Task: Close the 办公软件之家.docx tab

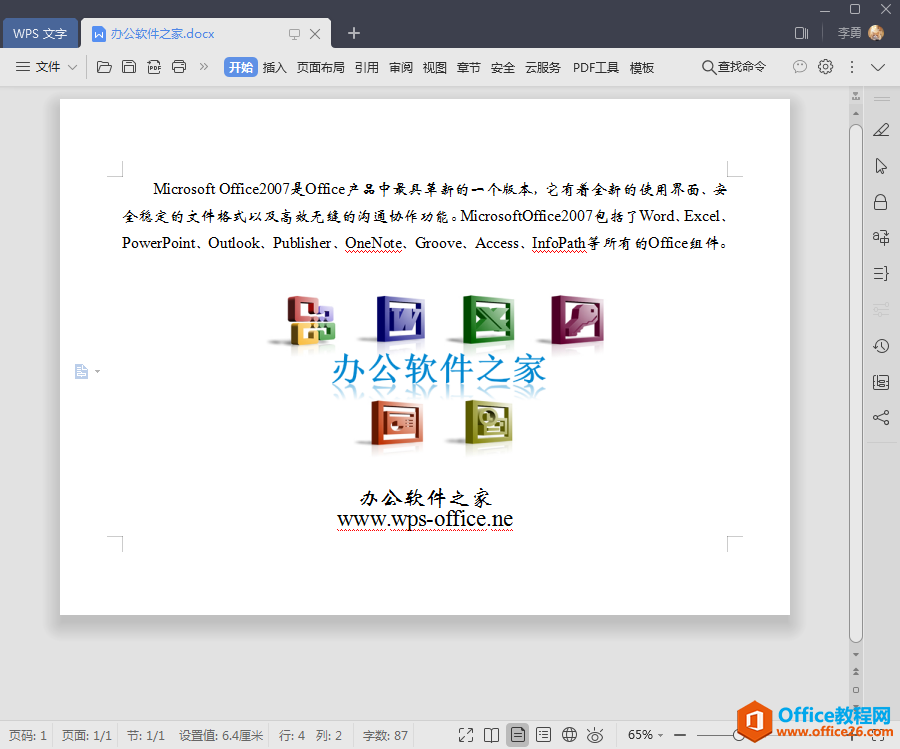Action: 315,34
